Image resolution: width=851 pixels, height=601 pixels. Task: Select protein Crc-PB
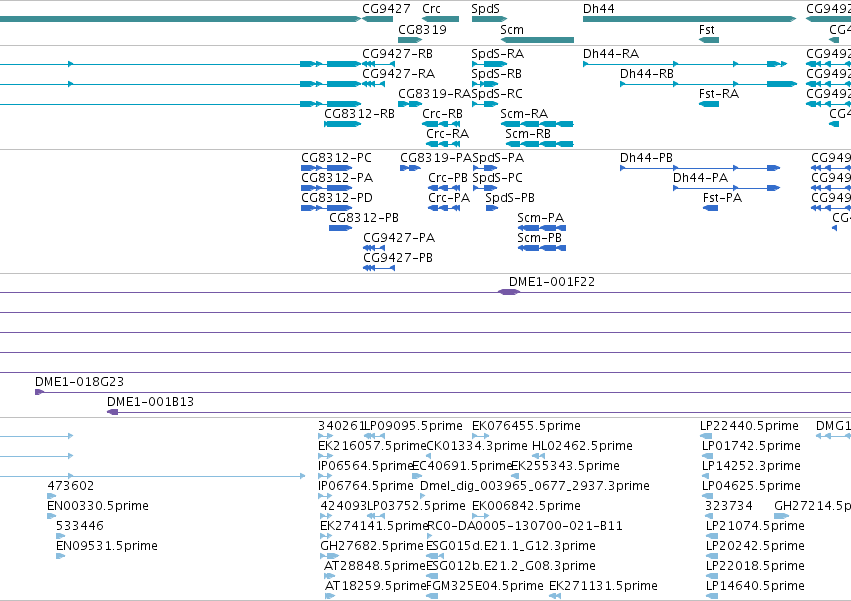tap(444, 188)
